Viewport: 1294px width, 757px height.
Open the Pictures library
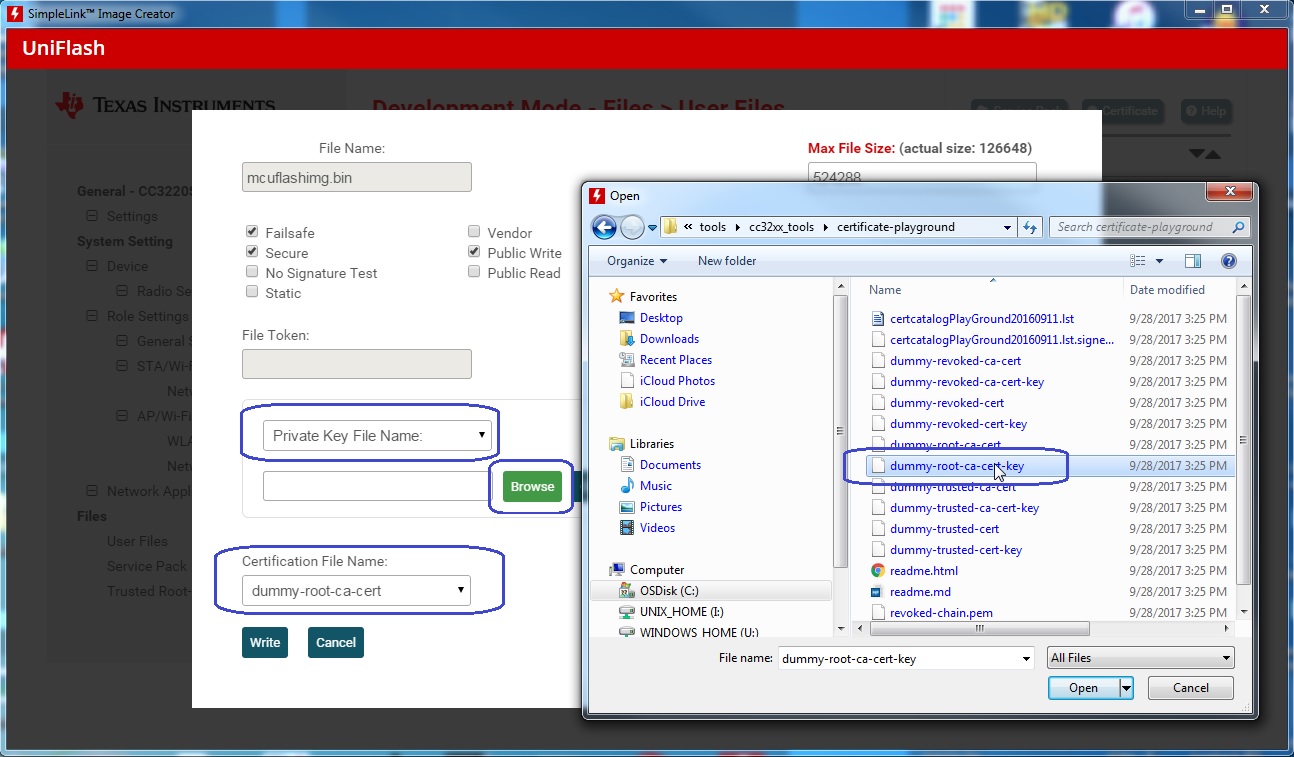[661, 507]
